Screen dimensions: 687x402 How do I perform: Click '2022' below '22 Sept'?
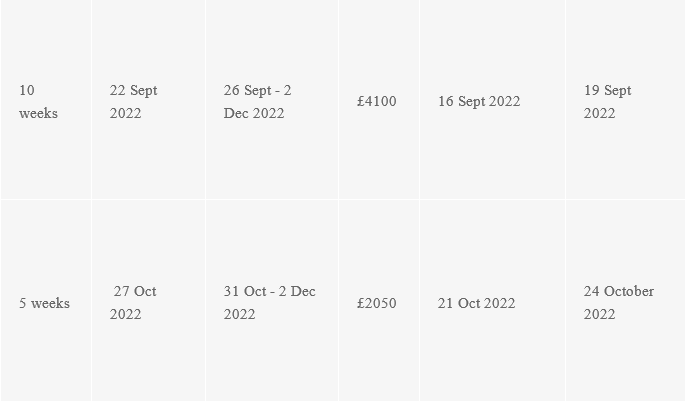click(x=125, y=113)
